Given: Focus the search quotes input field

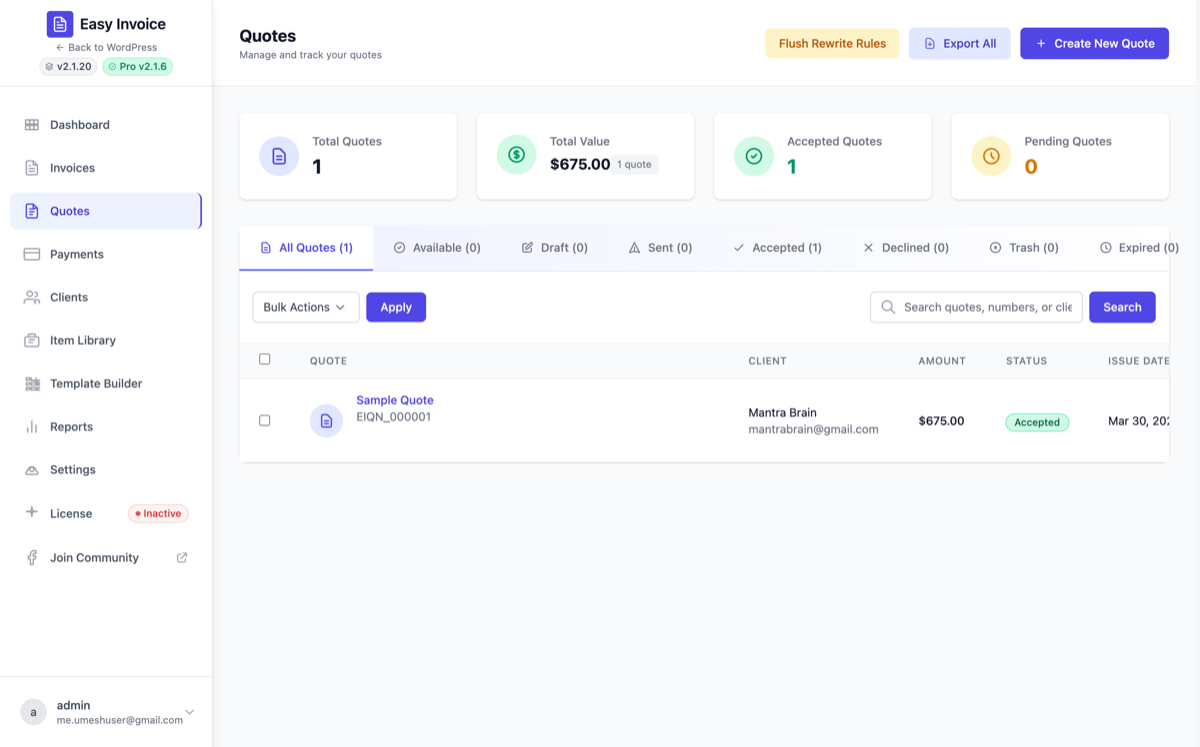Looking at the screenshot, I should (976, 307).
